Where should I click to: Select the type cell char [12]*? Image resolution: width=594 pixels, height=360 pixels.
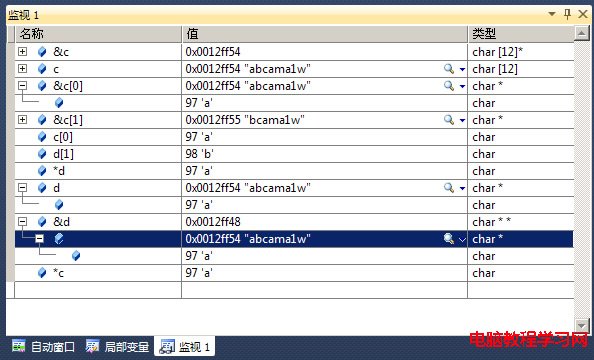click(x=497, y=52)
